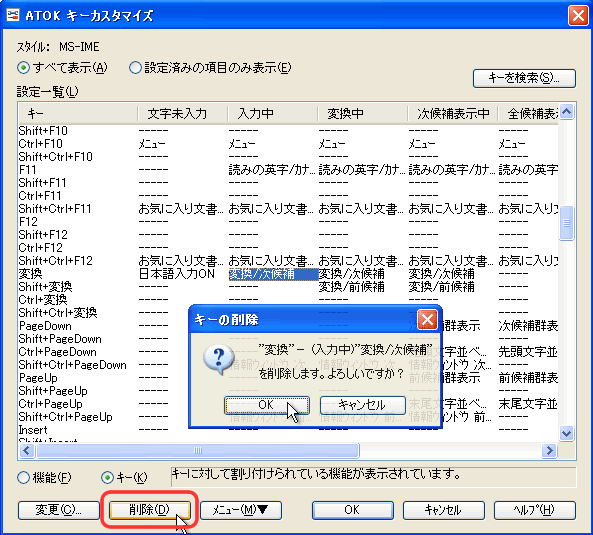Select the Ctrl+F10 key row
The width and height of the screenshot is (593, 535).
tap(288, 144)
